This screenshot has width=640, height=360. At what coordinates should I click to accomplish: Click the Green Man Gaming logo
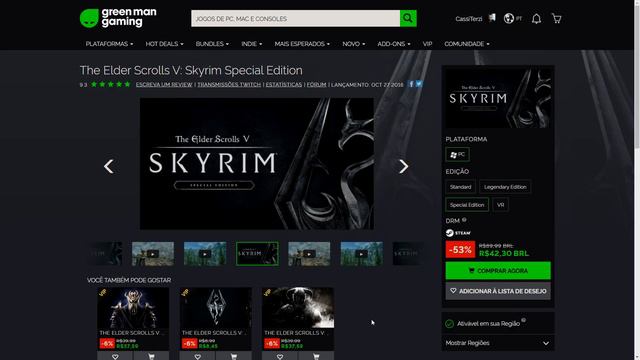pyautogui.click(x=118, y=18)
